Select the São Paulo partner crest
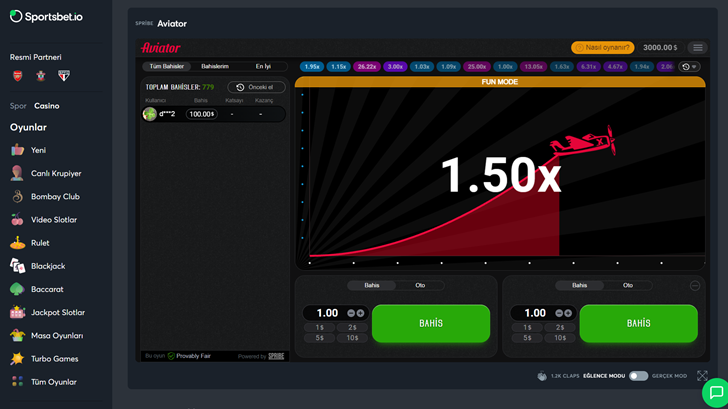The image size is (728, 409). click(x=64, y=76)
